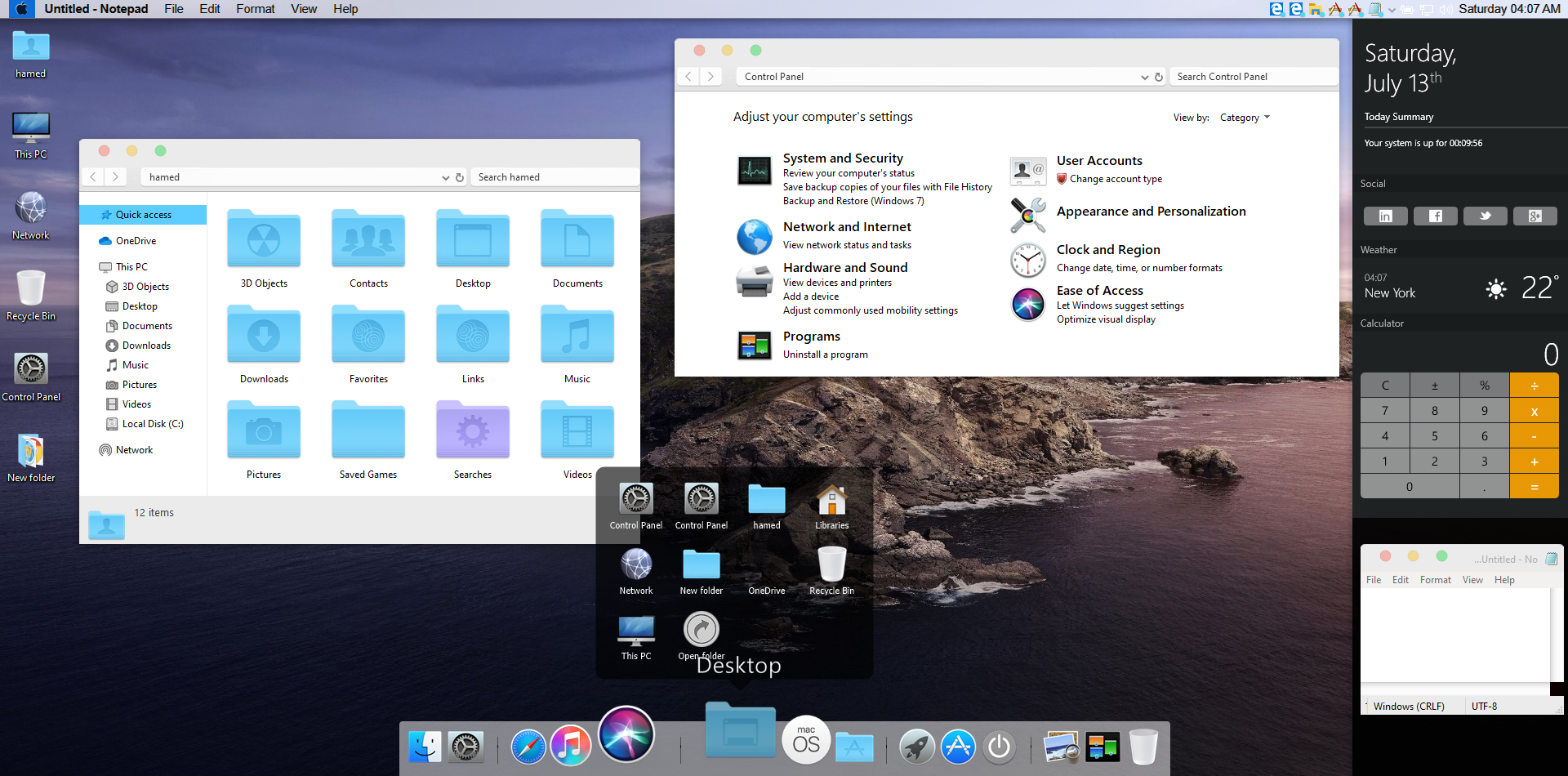The width and height of the screenshot is (1568, 776).
Task: Open the Downloads folder icon
Action: point(264,337)
